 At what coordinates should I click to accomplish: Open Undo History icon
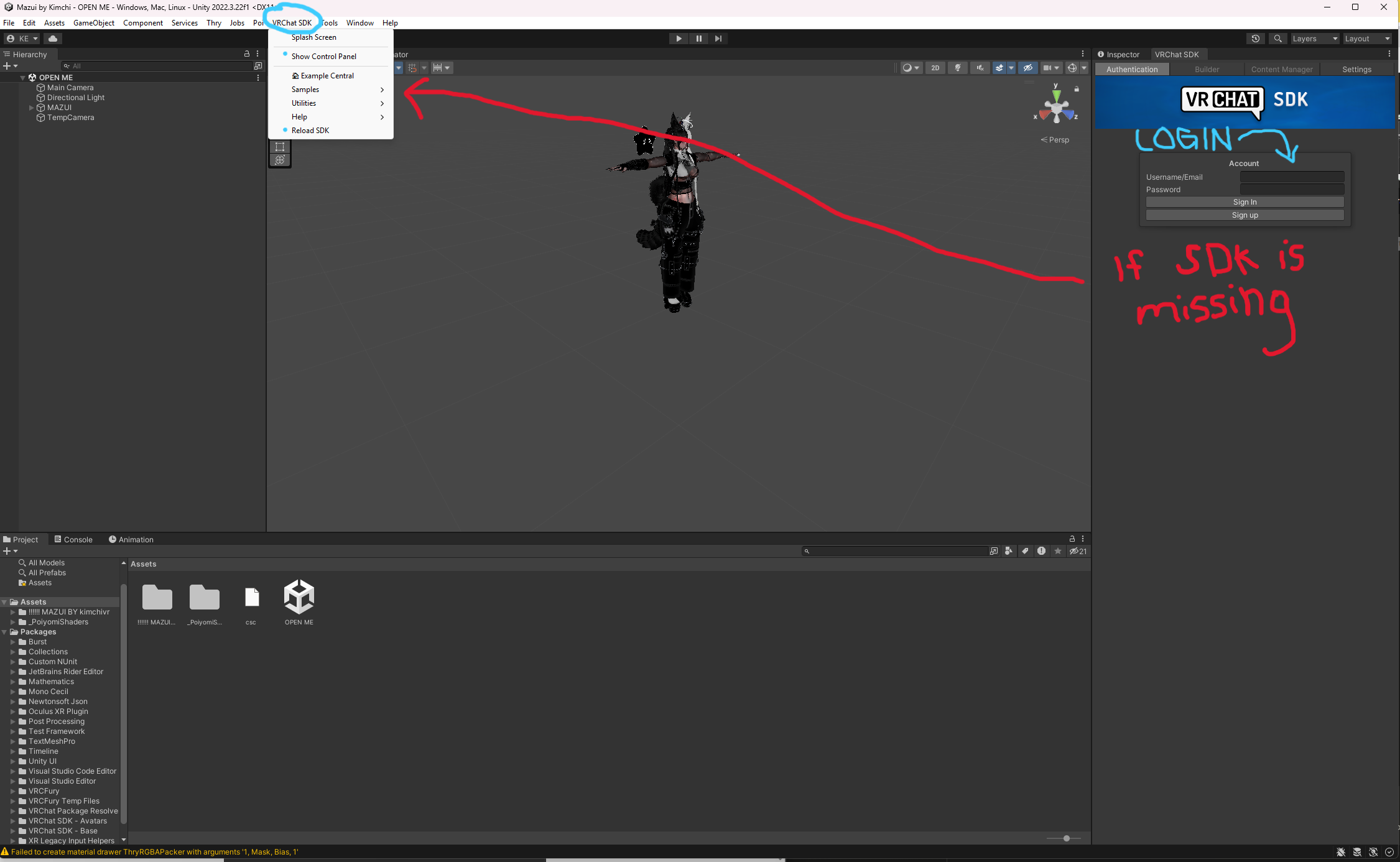[1256, 39]
